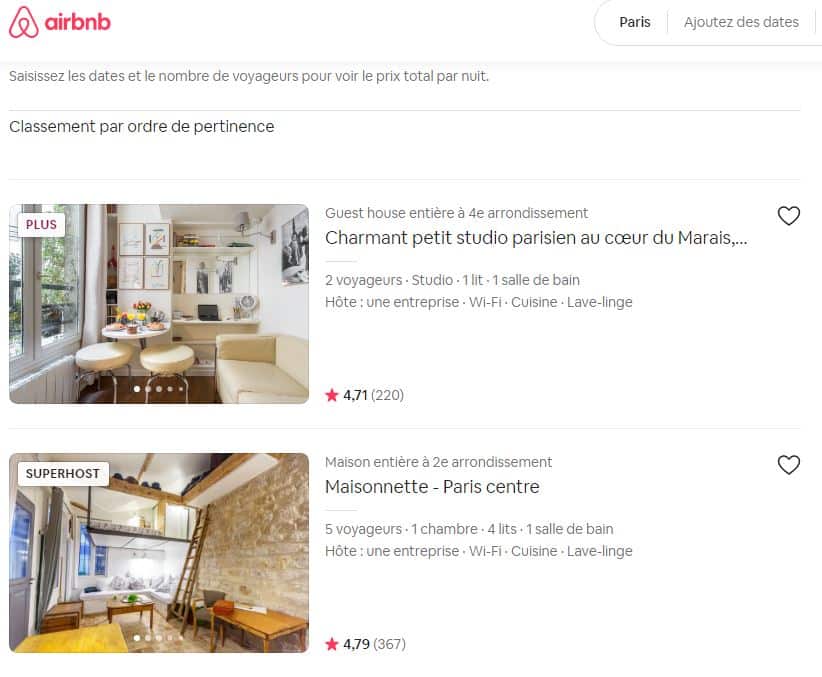This screenshot has width=822, height=677.
Task: Click Maison entière à 2e arrondissement
Action: click(438, 462)
